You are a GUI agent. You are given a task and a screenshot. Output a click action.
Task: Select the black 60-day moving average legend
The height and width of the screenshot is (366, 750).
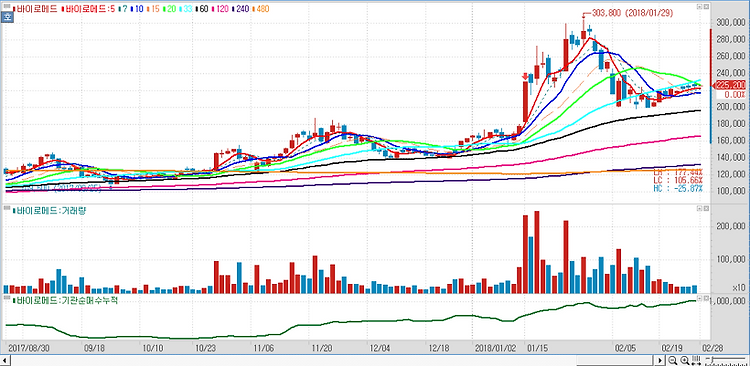point(202,9)
